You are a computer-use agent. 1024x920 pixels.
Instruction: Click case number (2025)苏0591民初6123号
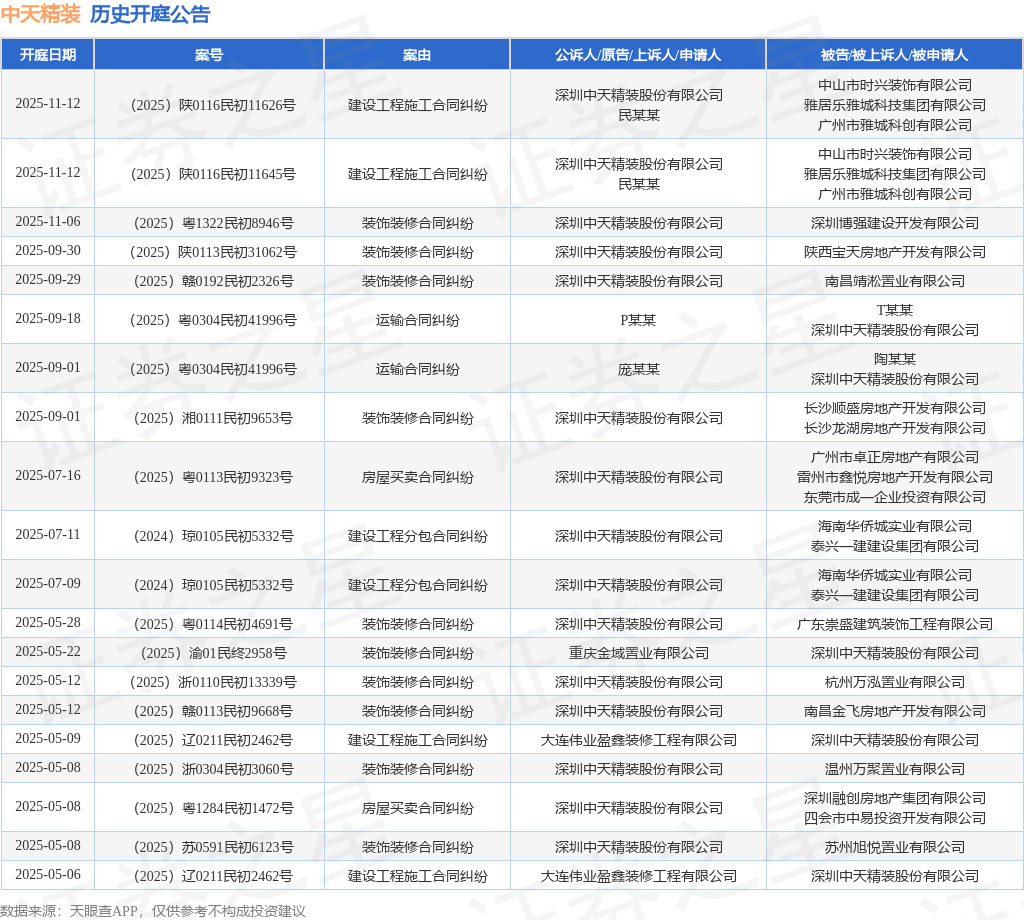tap(213, 848)
